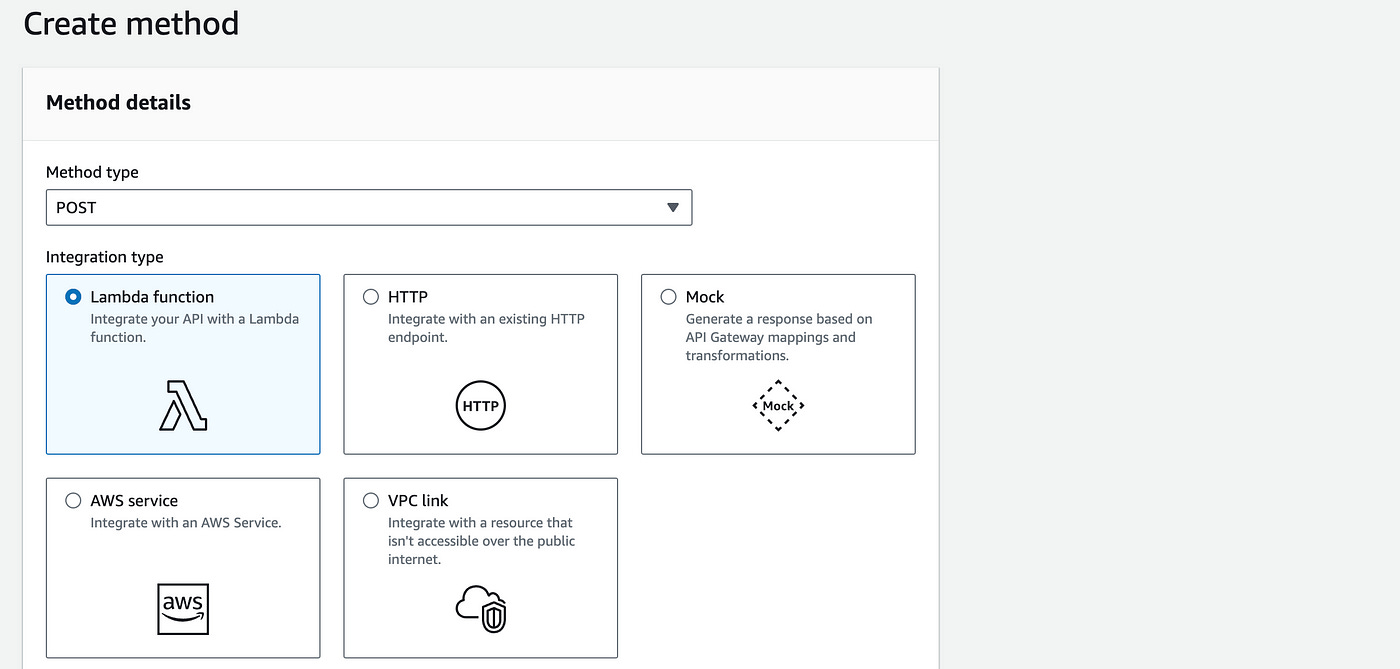Choose the Mock integration card
1400x669 pixels.
pyautogui.click(x=778, y=364)
